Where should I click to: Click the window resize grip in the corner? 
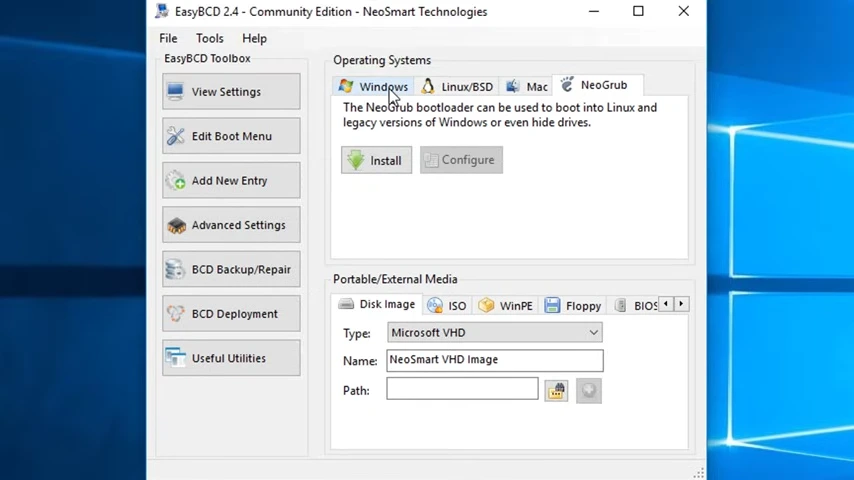pos(699,472)
